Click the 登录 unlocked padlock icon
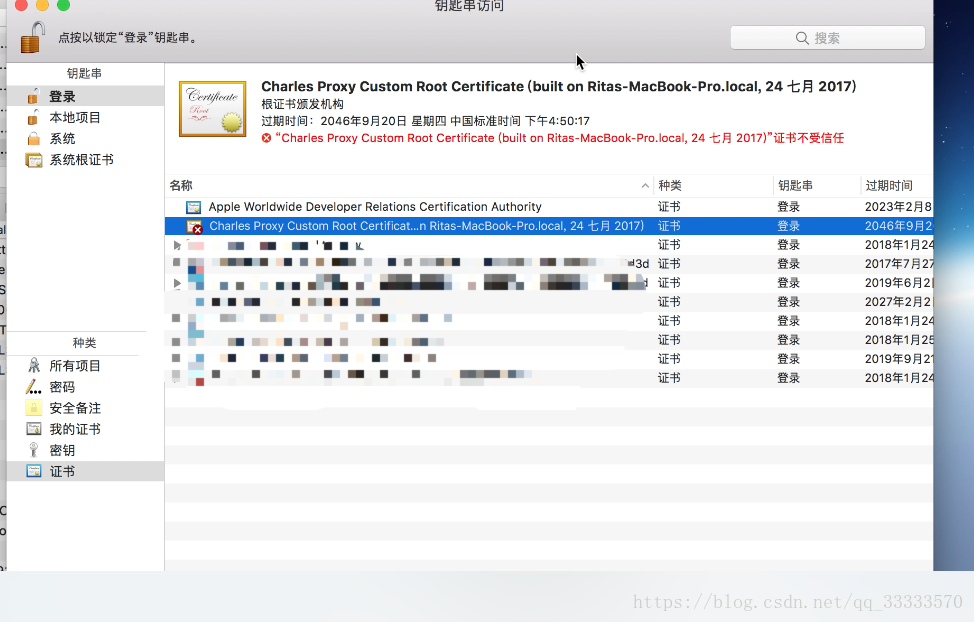This screenshot has width=974, height=622. coord(34,96)
